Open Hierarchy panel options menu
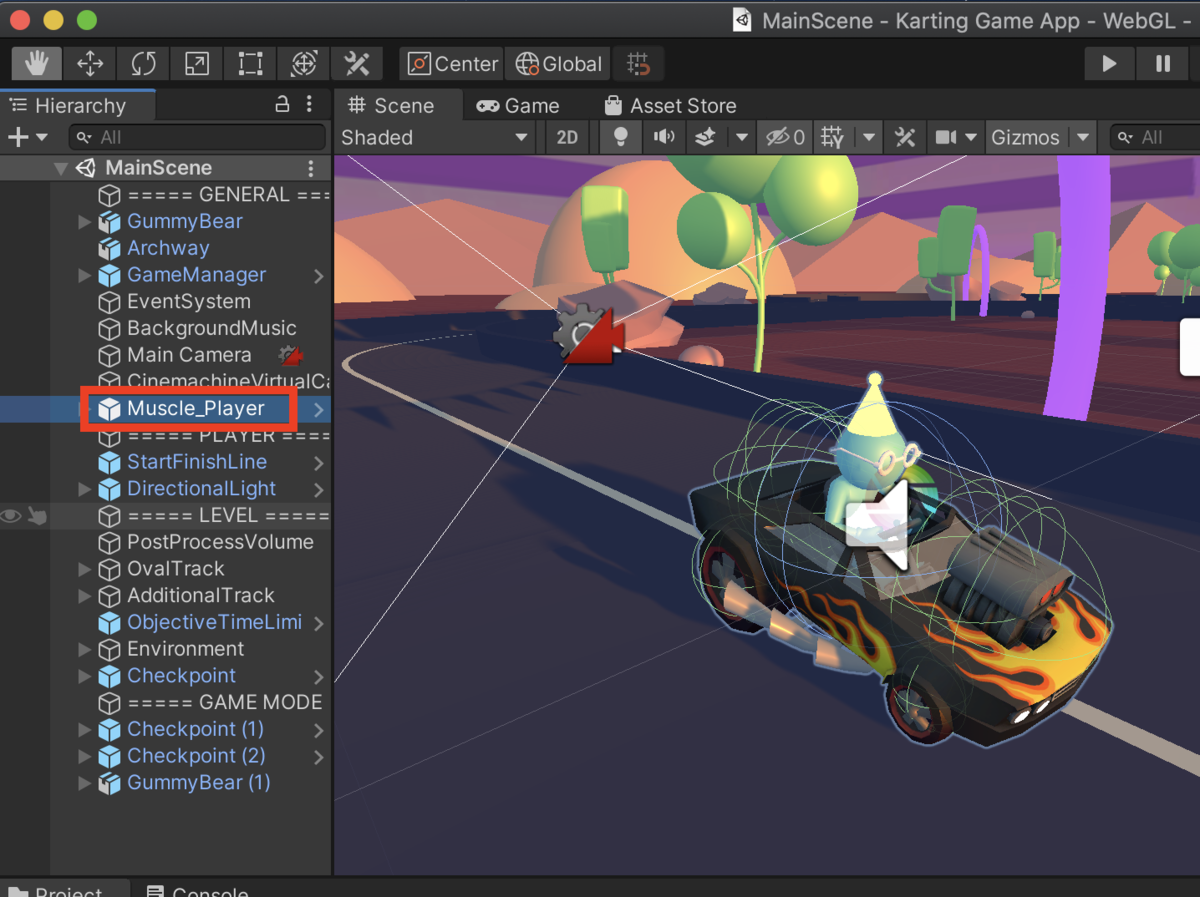The width and height of the screenshot is (1200, 897). (309, 105)
